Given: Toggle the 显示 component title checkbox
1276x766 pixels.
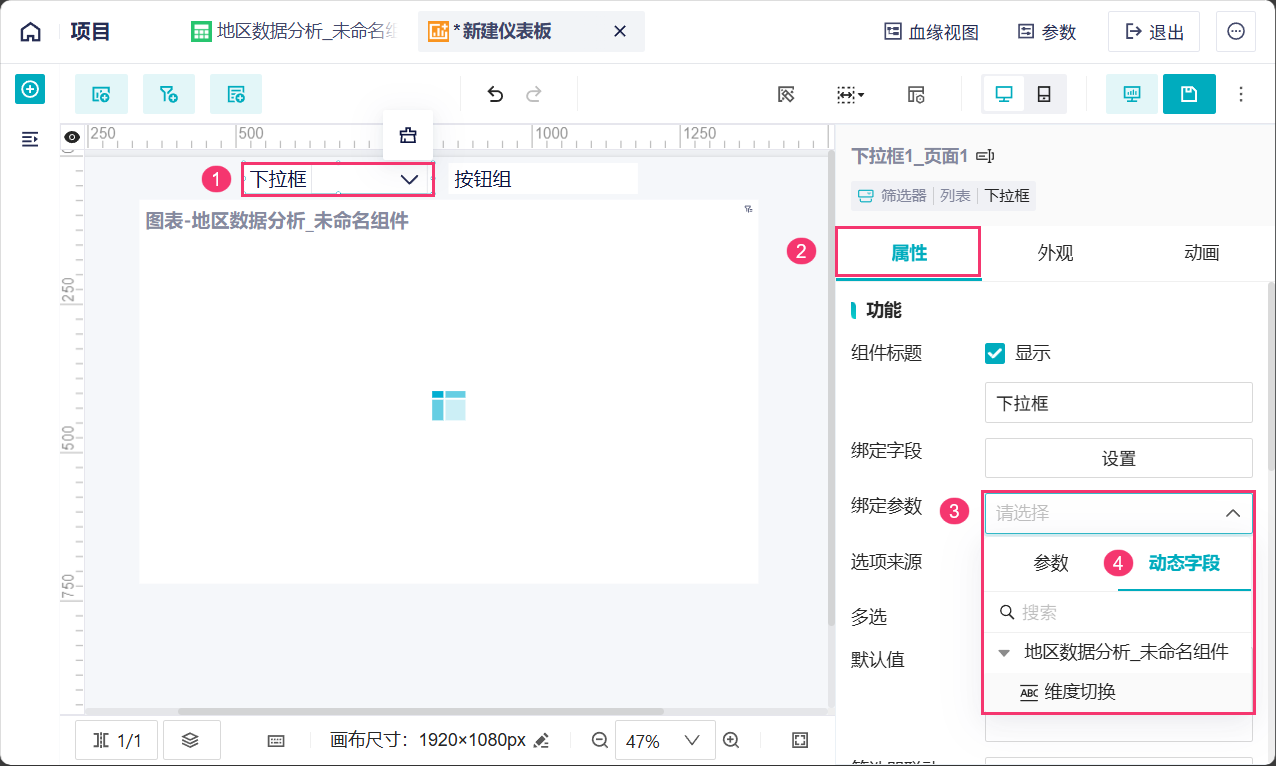Looking at the screenshot, I should (995, 353).
